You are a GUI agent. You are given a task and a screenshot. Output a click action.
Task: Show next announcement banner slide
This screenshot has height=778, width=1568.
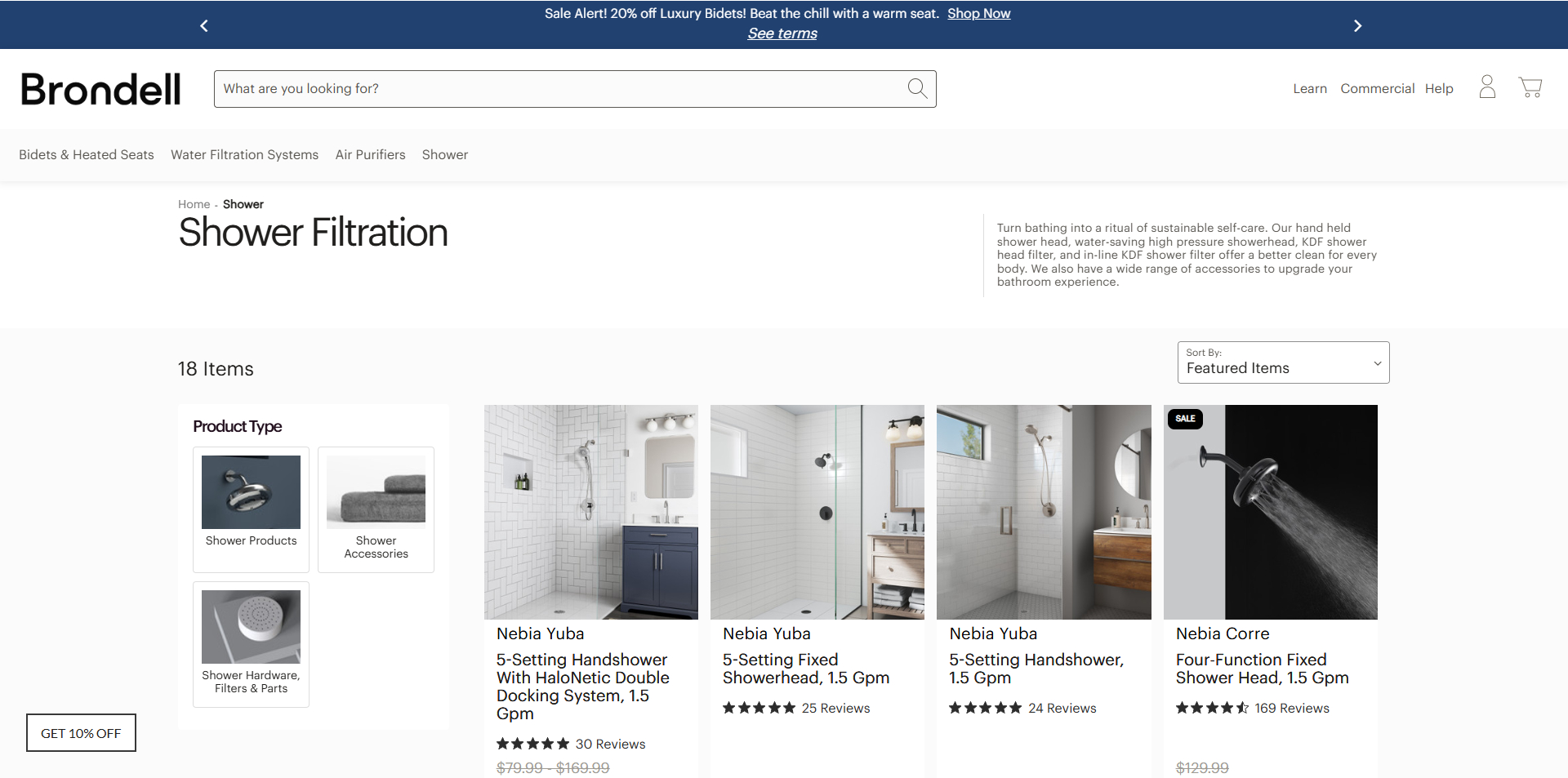pyautogui.click(x=1357, y=26)
